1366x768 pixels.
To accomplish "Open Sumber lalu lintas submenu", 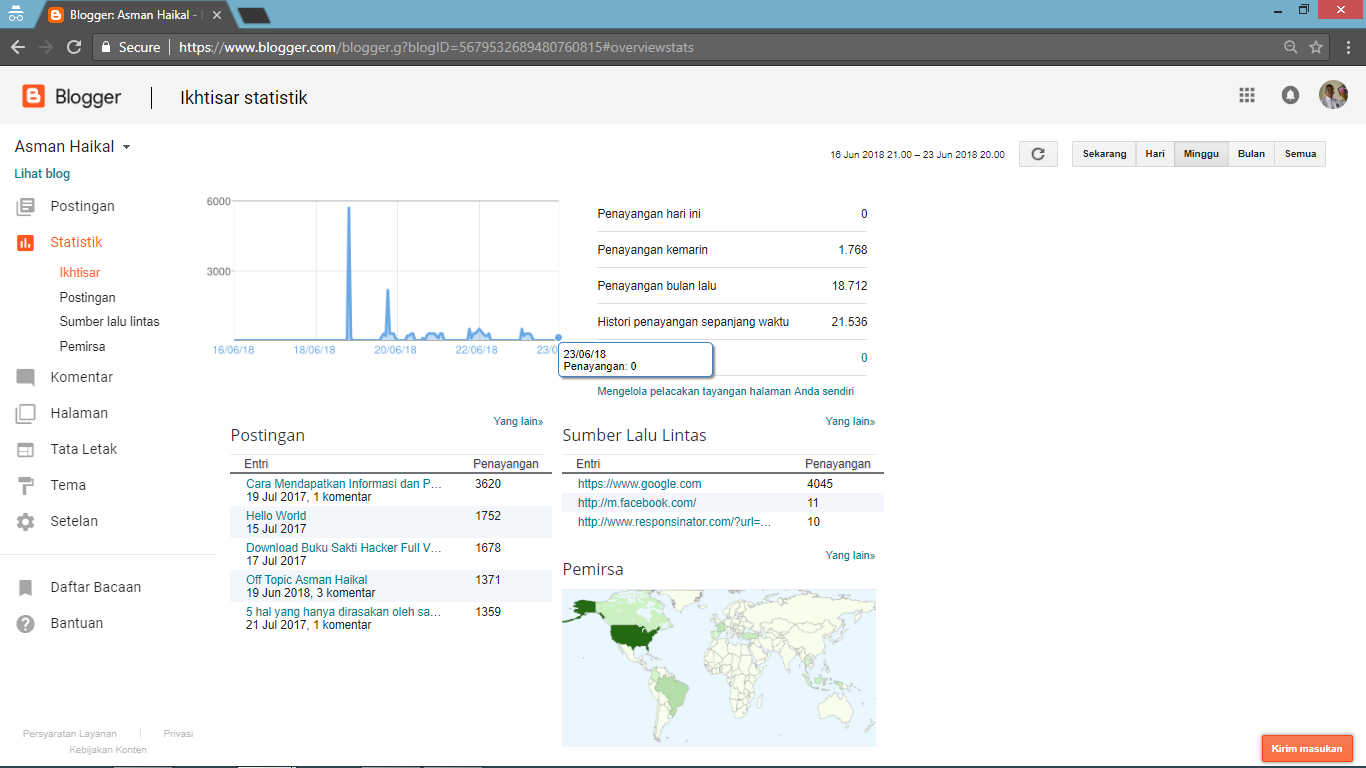I will [x=110, y=322].
